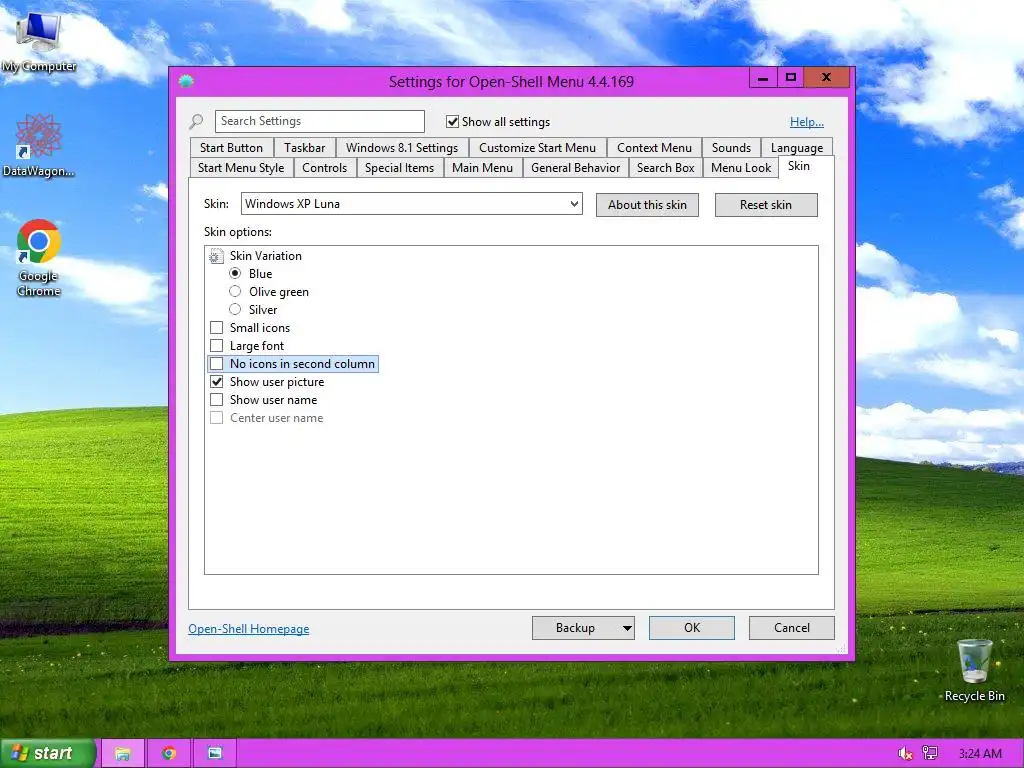Click the muted volume tray icon
This screenshot has height=768, width=1024.
(904, 754)
